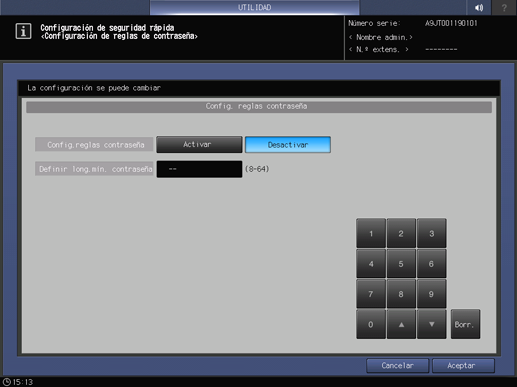Click the 15:13 time display
This screenshot has height=387, width=517.
[23, 382]
